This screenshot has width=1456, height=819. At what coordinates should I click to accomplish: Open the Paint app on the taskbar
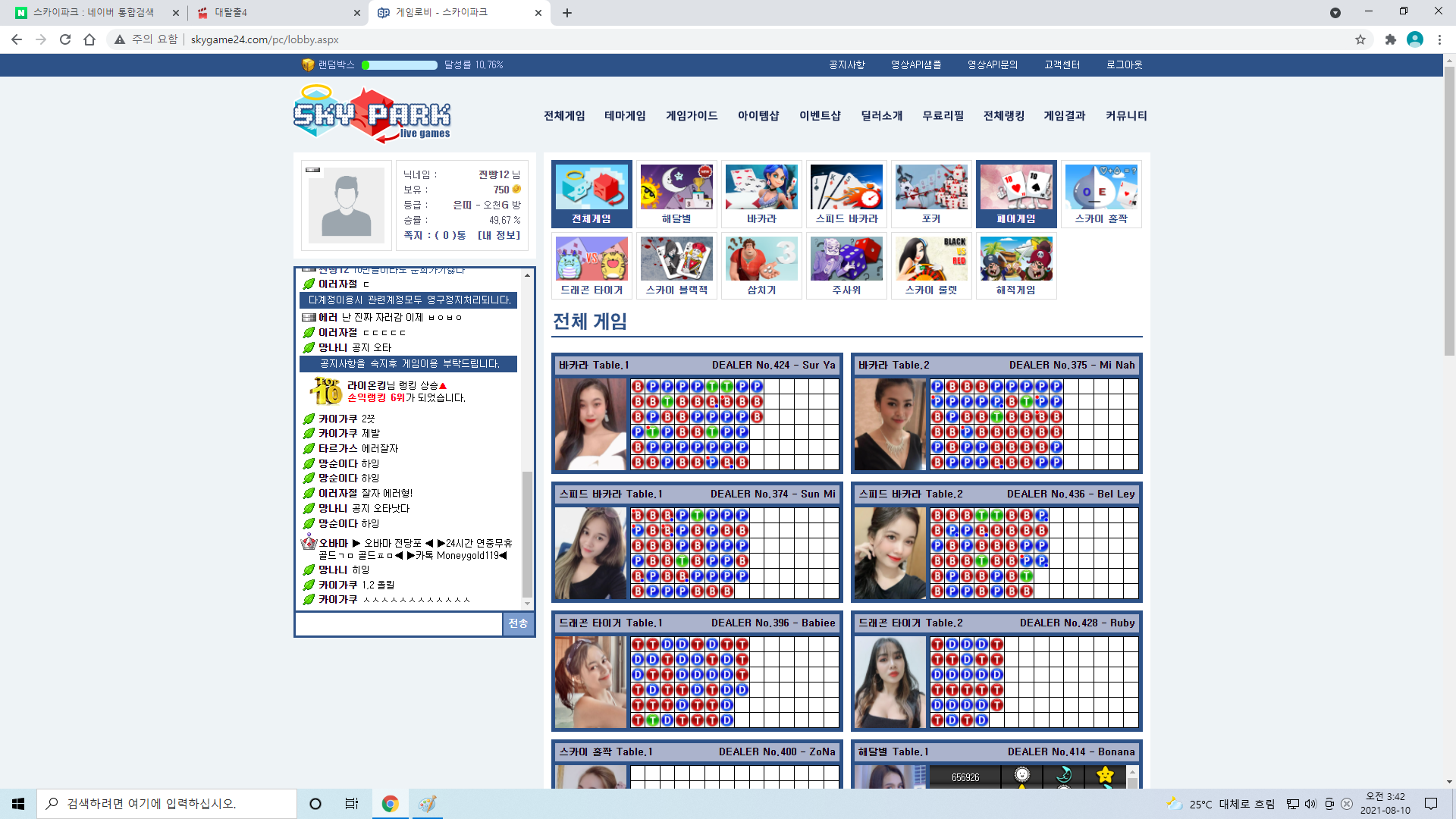click(x=427, y=804)
